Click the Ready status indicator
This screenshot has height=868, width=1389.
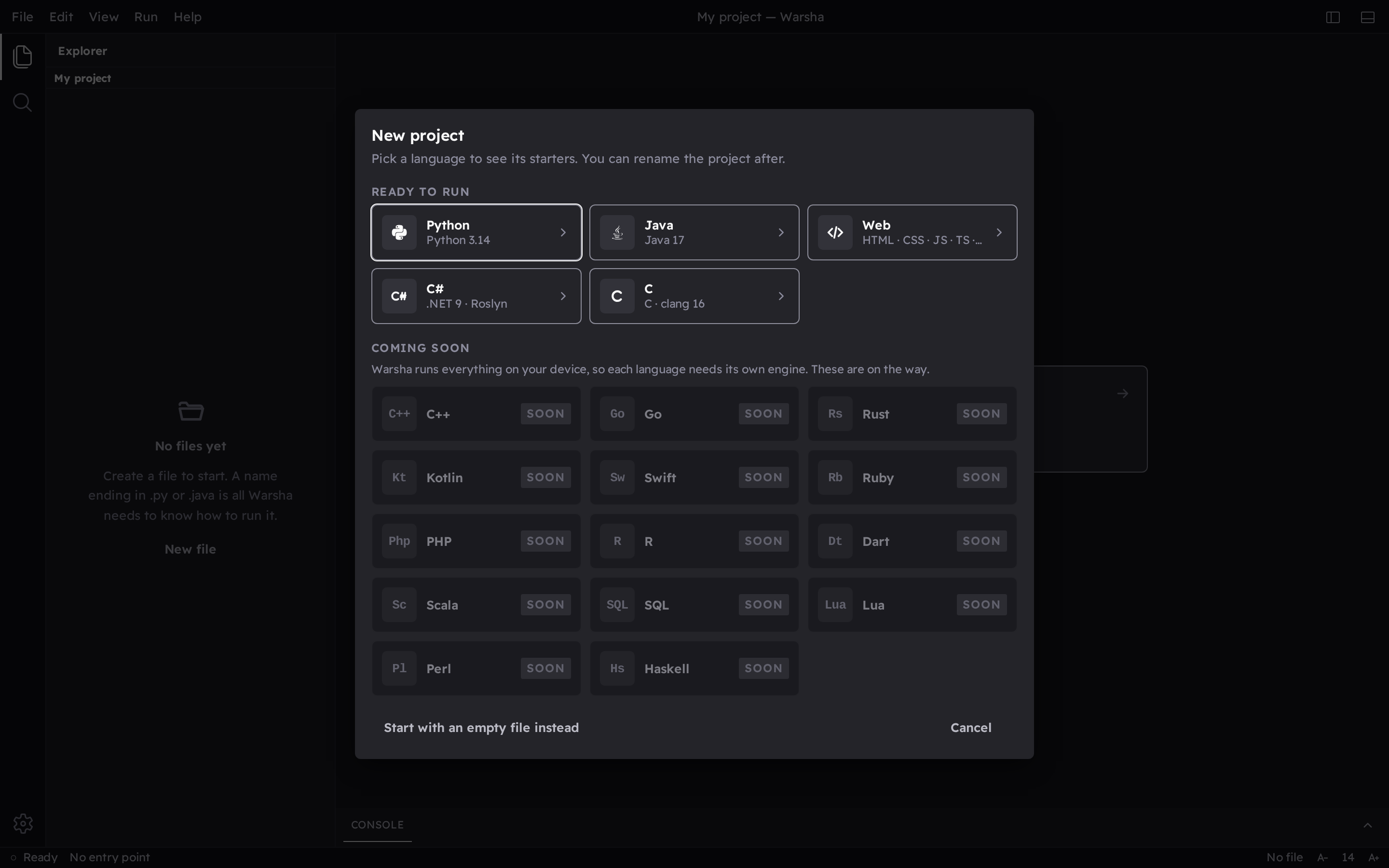tap(34, 858)
